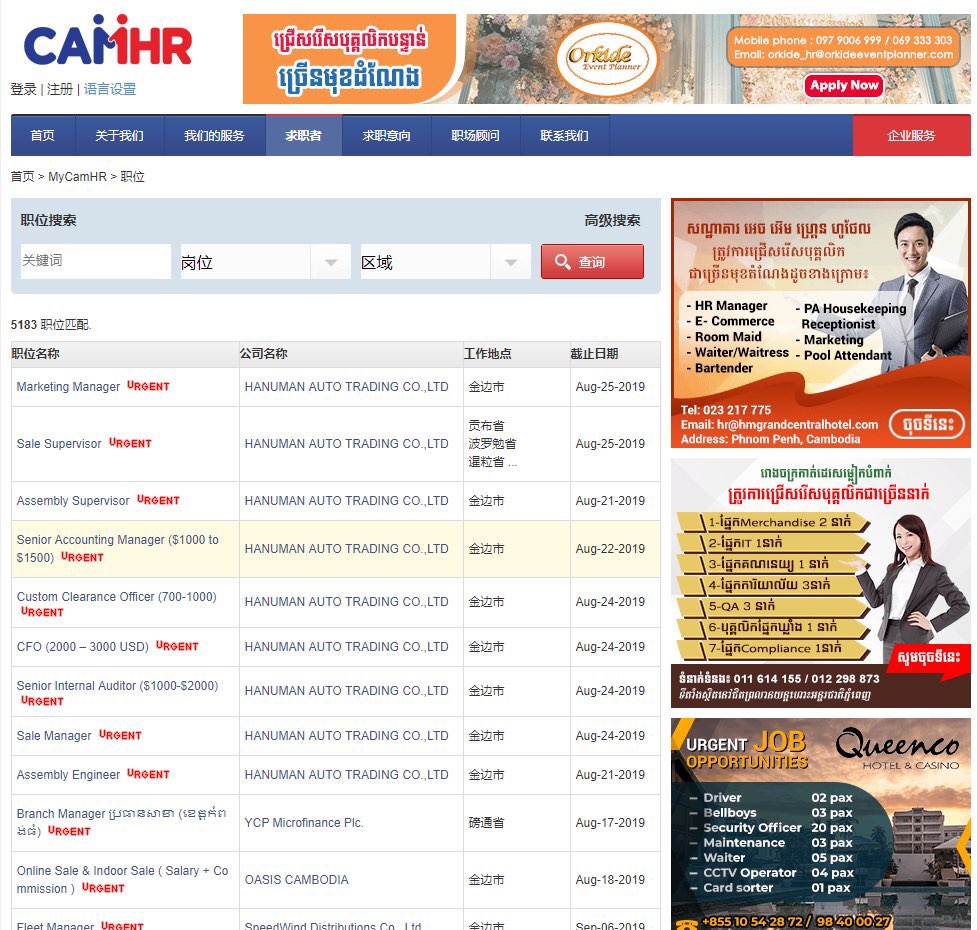Click YCP Microfinance Plc. company name
Viewport: 977px width, 930px height.
pyautogui.click(x=304, y=823)
